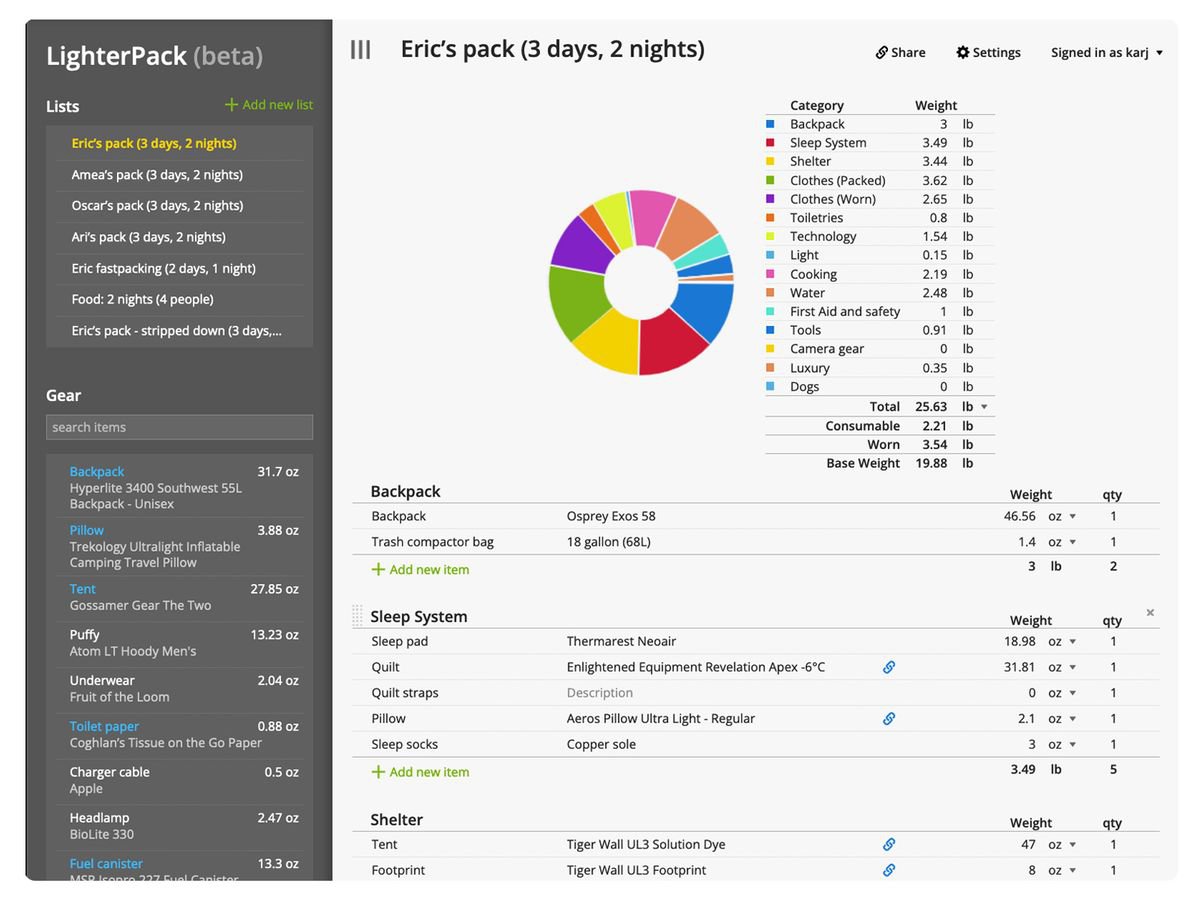Click the Sleep System category name
The image size is (1200, 901).
click(x=419, y=616)
